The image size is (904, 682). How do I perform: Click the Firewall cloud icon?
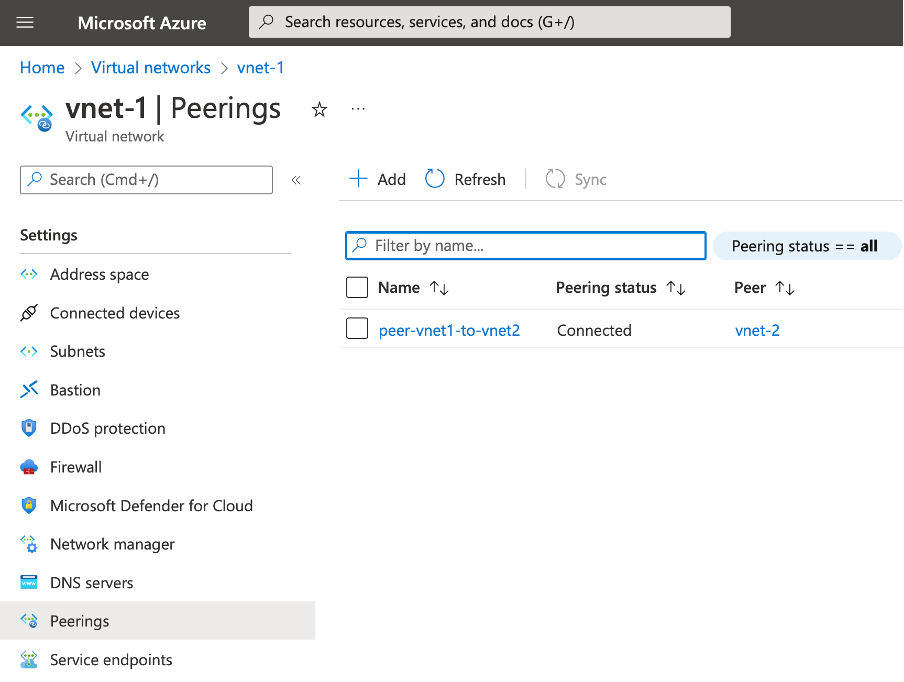(29, 467)
